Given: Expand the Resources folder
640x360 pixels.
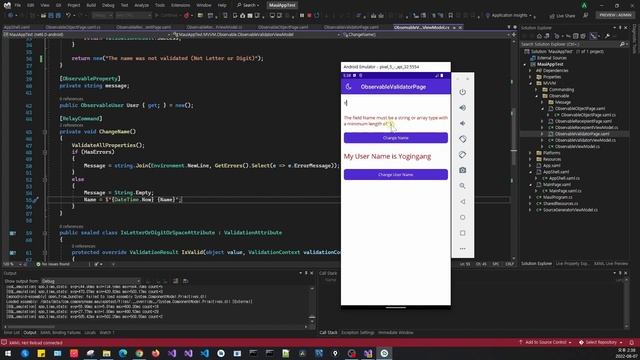Looking at the screenshot, I should click(530, 159).
